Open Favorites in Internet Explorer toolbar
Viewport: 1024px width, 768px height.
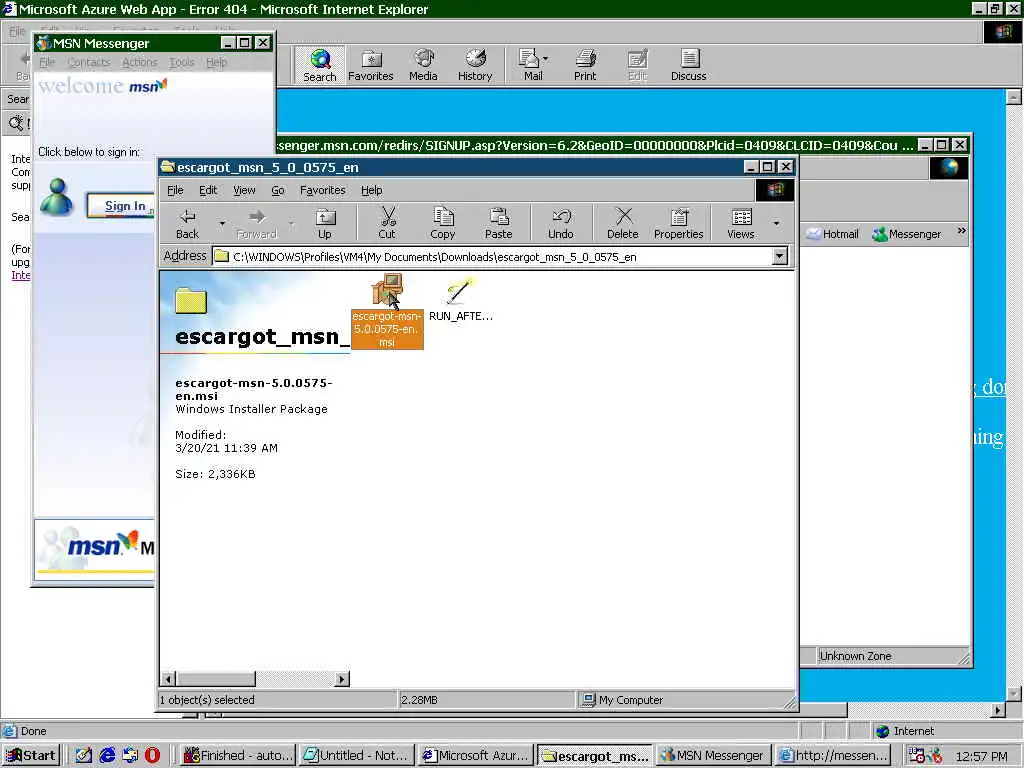(370, 65)
